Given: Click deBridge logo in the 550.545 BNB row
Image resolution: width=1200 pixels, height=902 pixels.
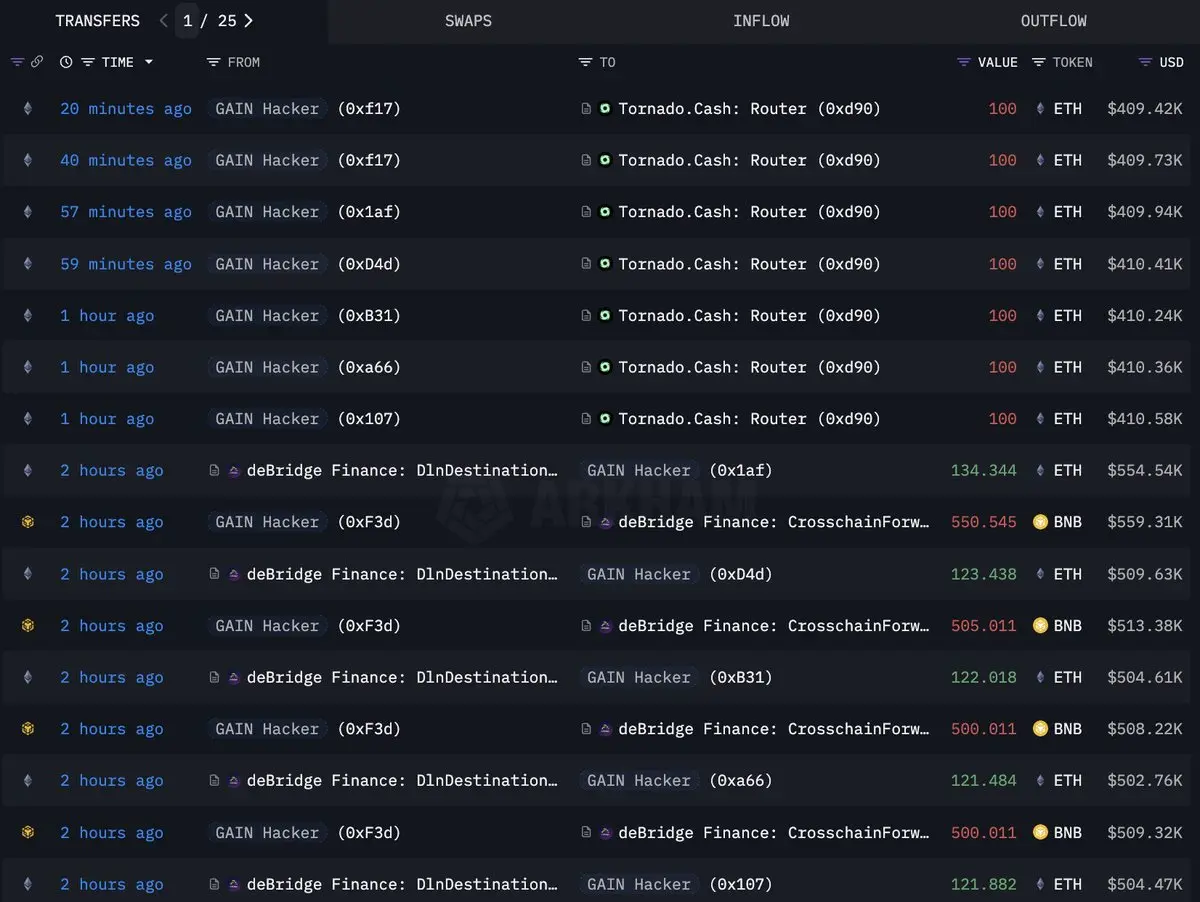Looking at the screenshot, I should (605, 522).
